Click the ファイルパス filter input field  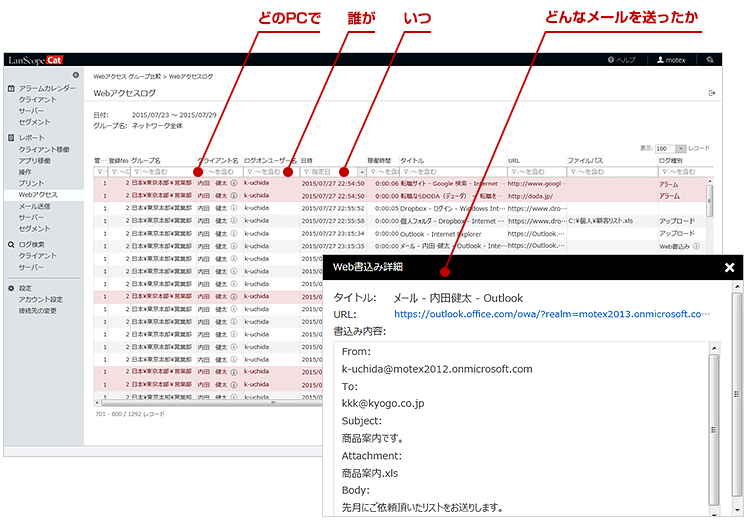612,172
